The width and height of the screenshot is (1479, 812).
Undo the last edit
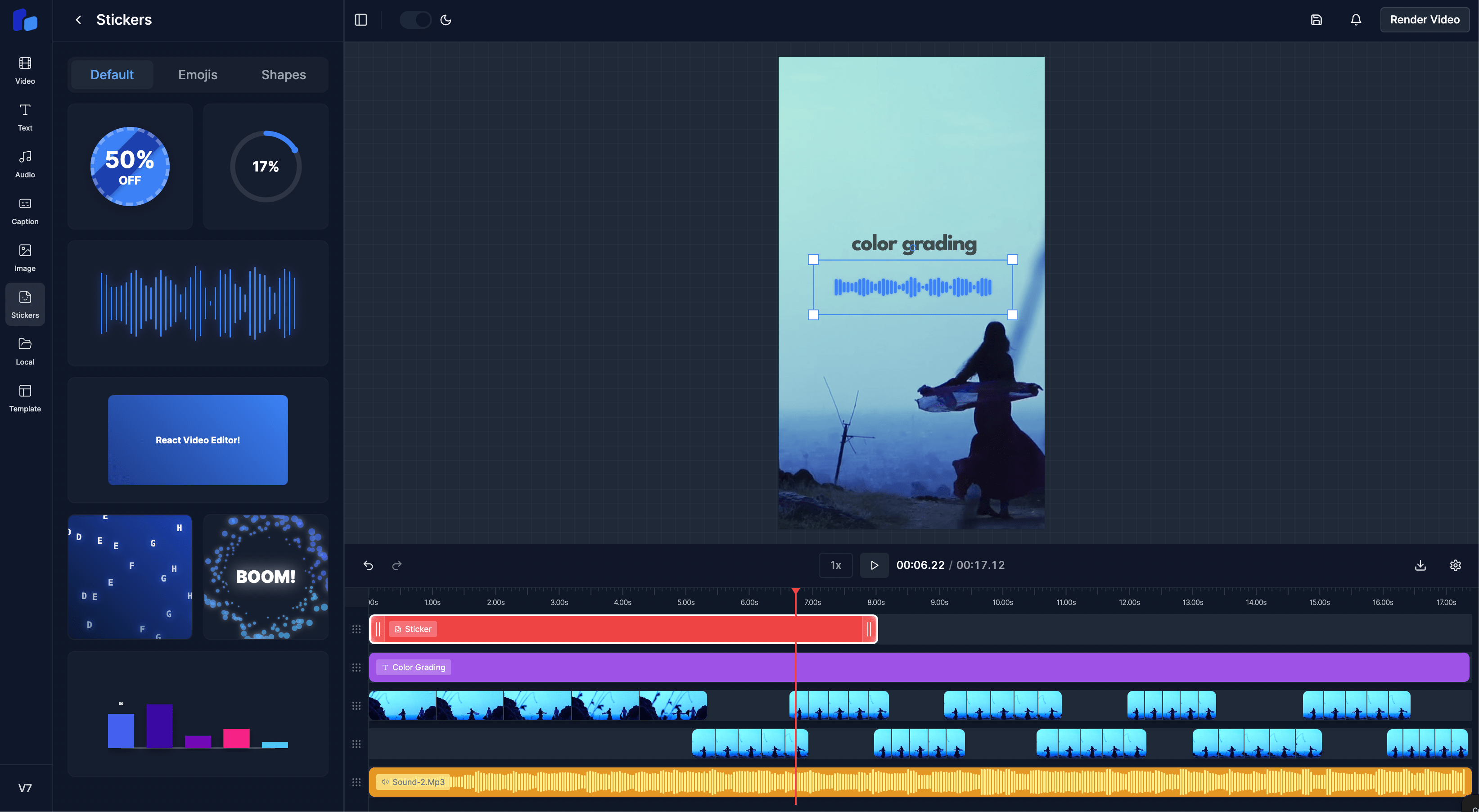click(368, 565)
